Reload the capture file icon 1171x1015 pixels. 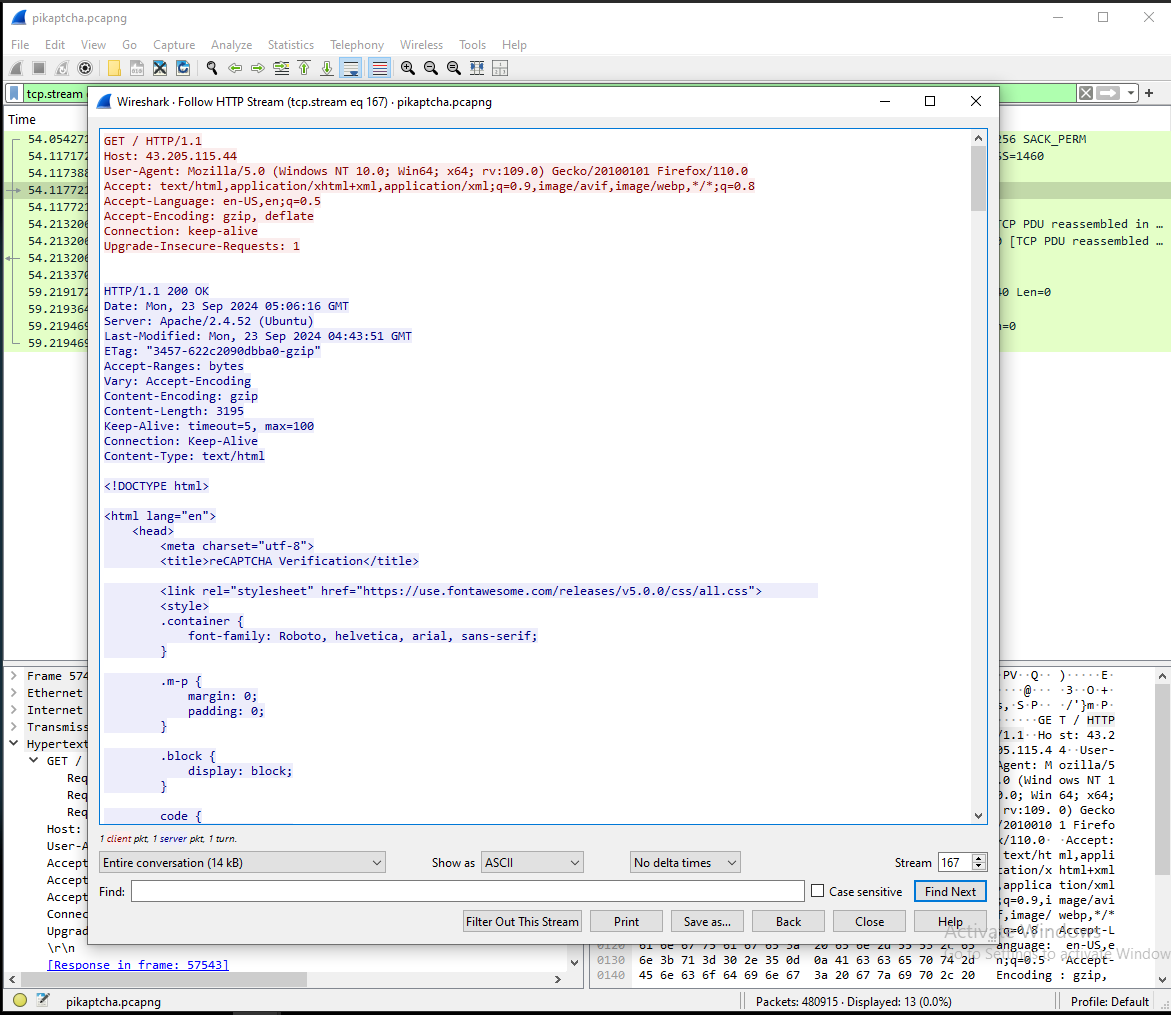pos(183,68)
